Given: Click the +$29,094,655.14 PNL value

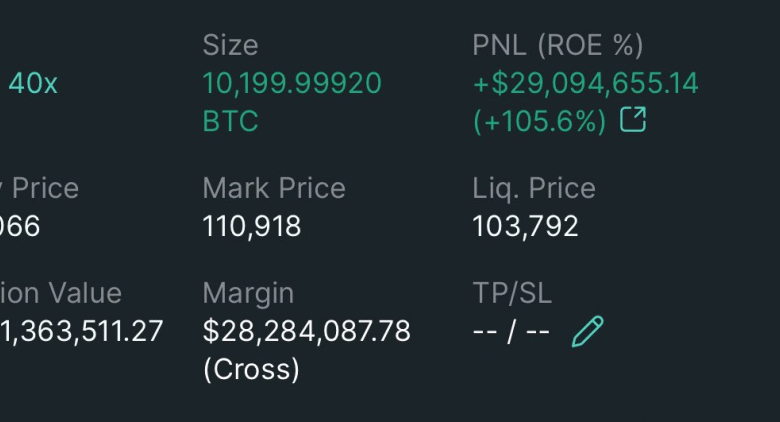Looking at the screenshot, I should 585,83.
